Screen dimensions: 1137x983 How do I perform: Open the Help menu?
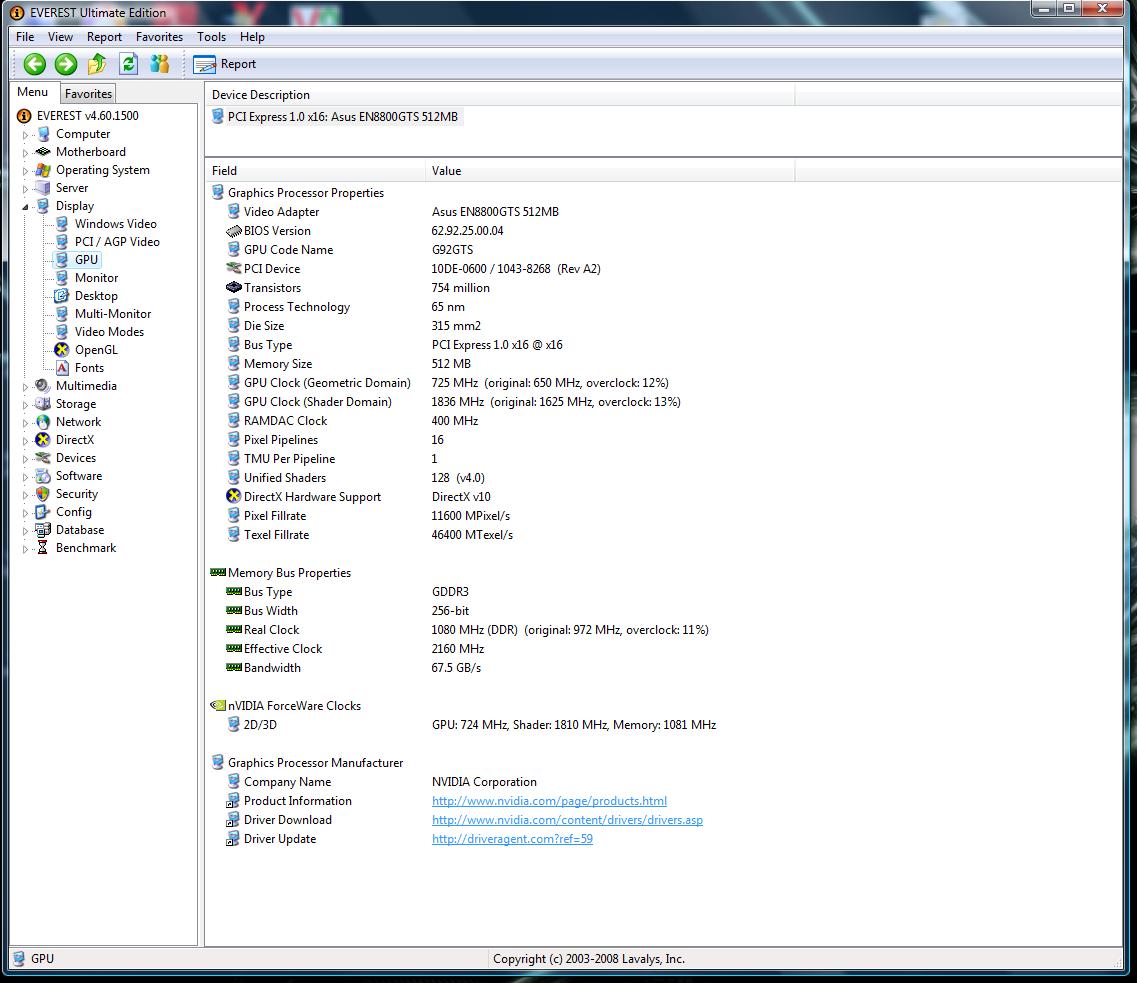[x=252, y=37]
